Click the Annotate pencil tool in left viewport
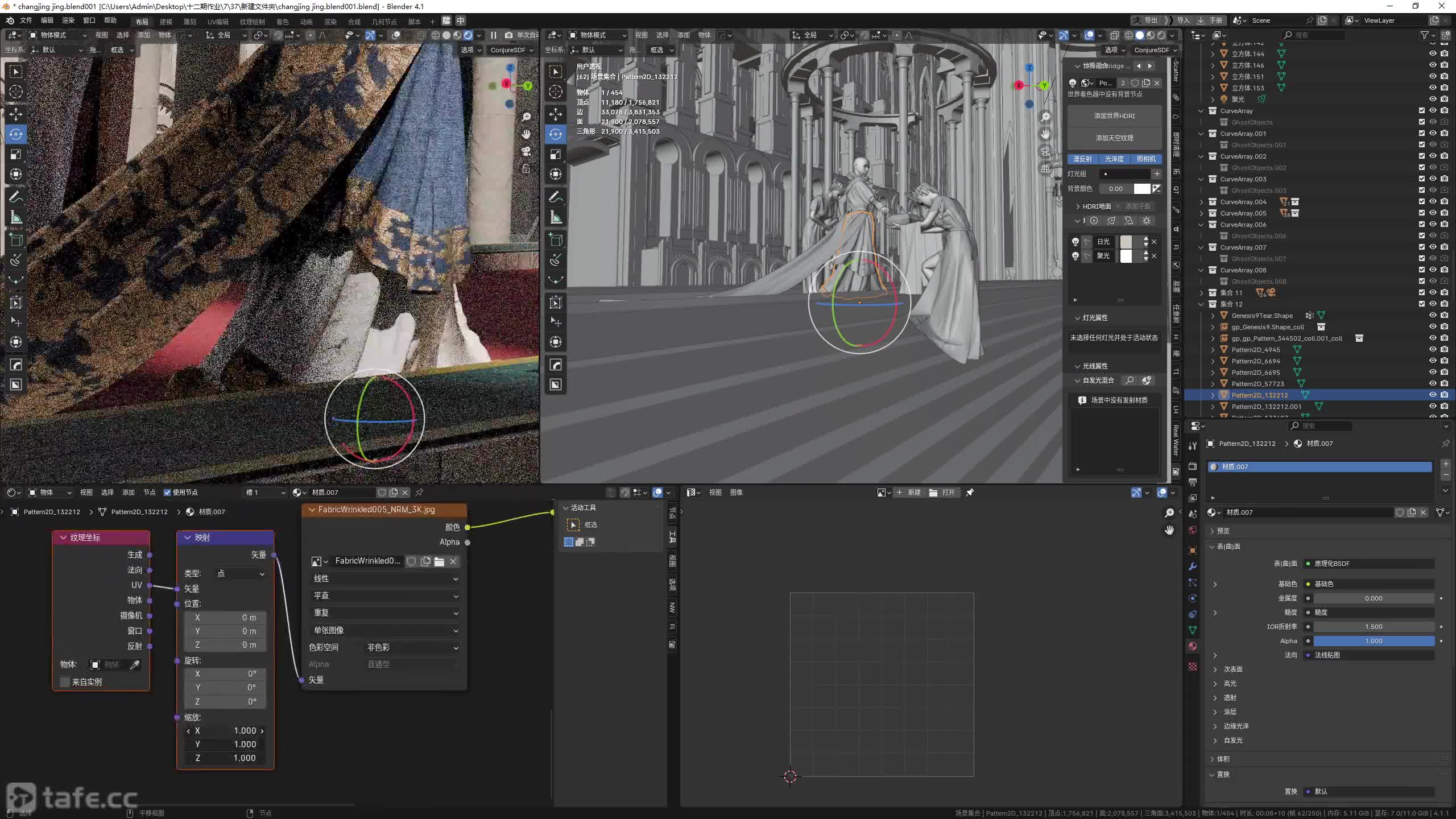The height and width of the screenshot is (819, 1456). coord(16,197)
